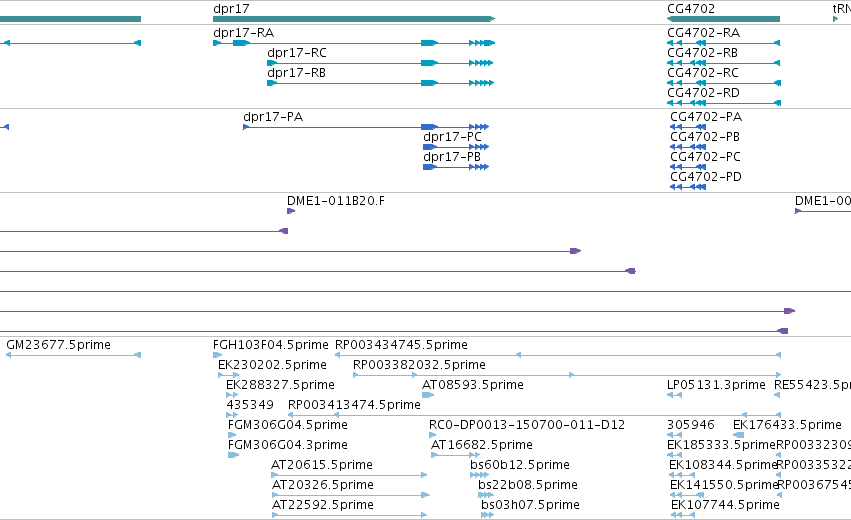Image resolution: width=851 pixels, height=520 pixels.
Task: Click the DME1-011B20.F feature label
Action: [336, 201]
